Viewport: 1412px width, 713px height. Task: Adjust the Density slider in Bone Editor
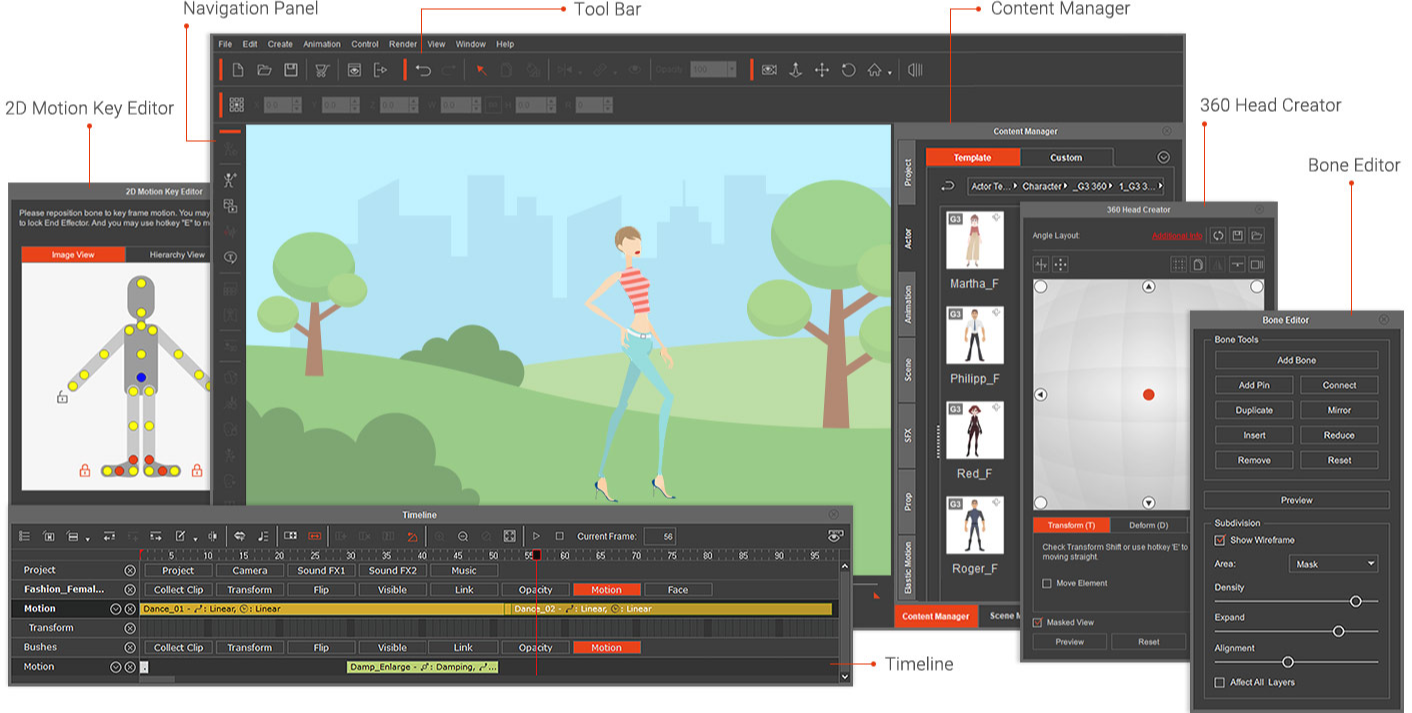tap(1357, 601)
